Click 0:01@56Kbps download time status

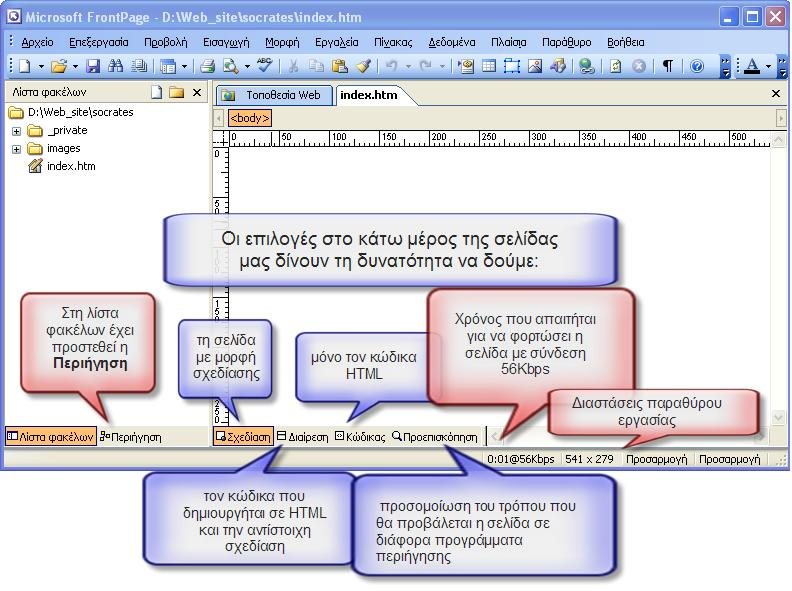click(x=521, y=459)
